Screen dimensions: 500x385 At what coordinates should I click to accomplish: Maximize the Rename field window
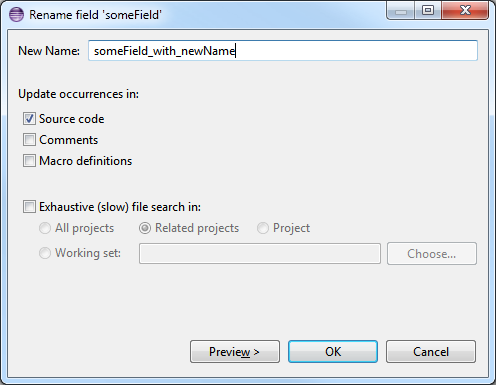[x=428, y=11]
